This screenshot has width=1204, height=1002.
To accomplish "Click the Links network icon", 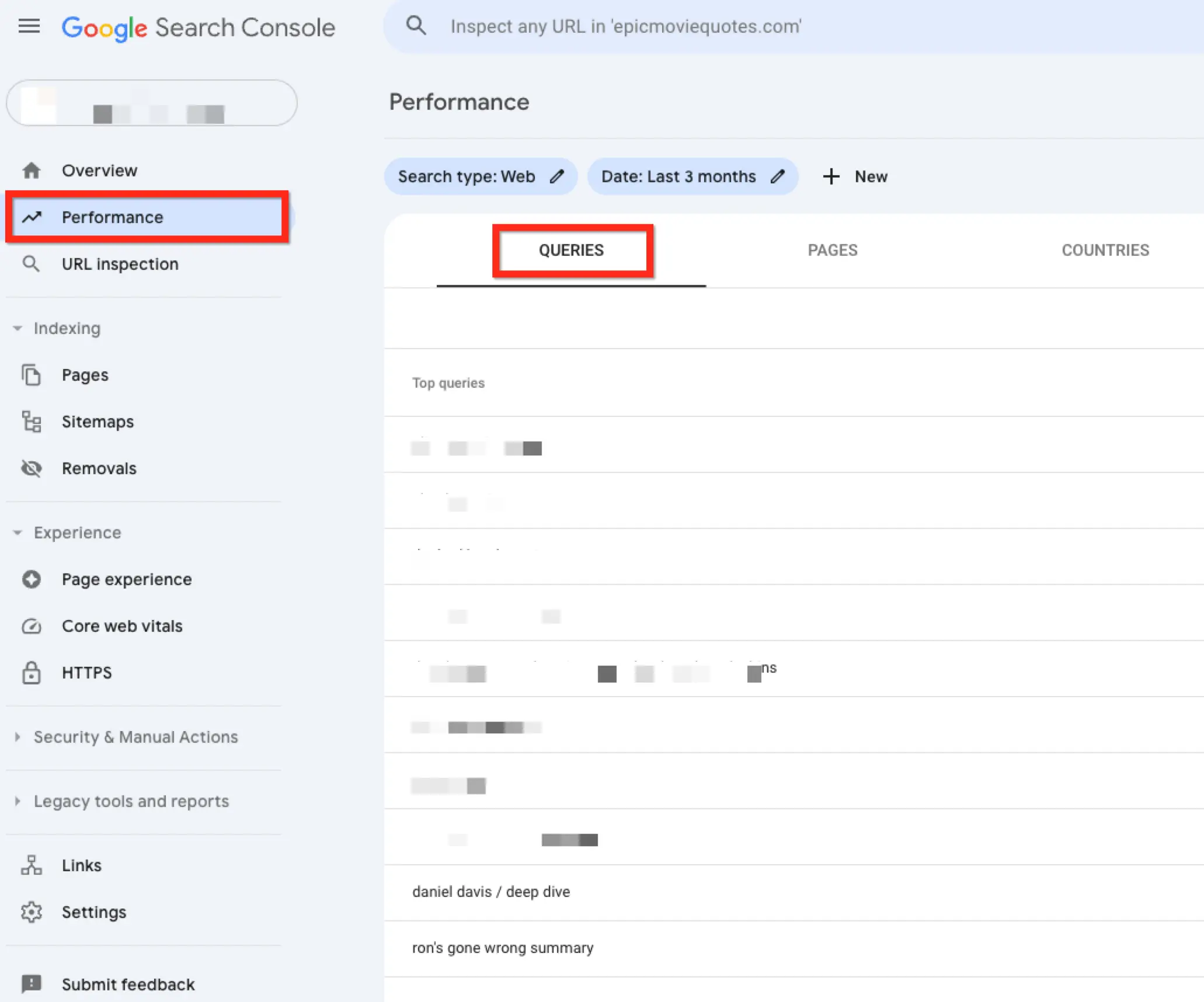I will point(32,865).
